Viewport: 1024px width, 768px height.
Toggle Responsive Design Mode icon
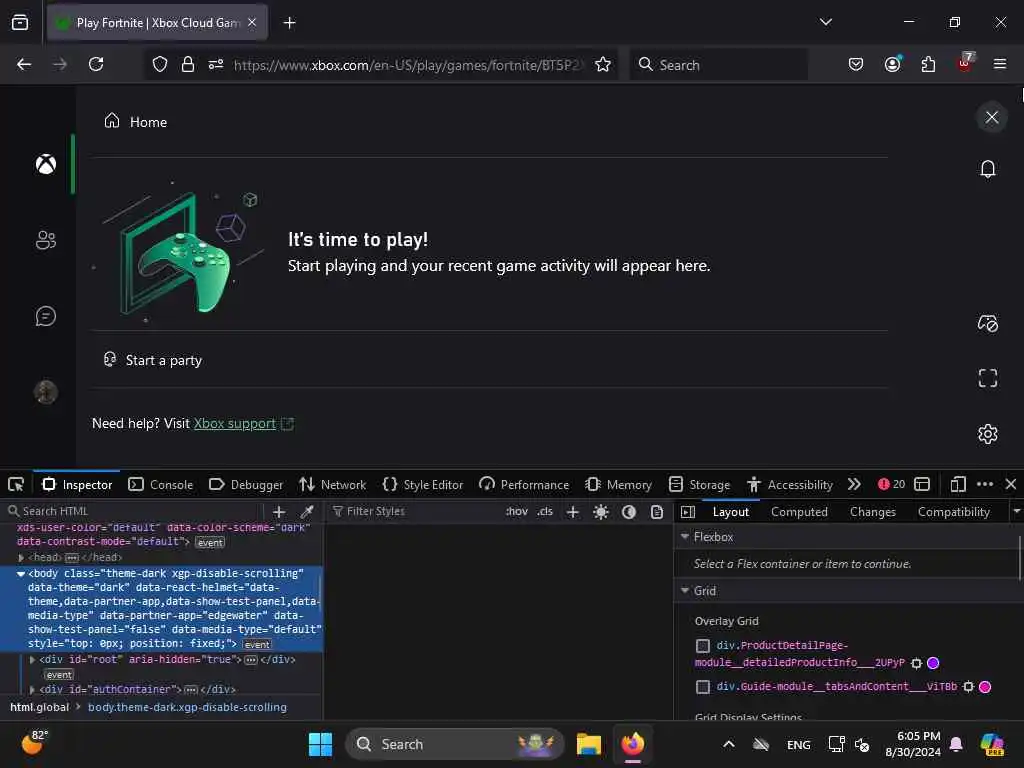pyautogui.click(x=957, y=485)
